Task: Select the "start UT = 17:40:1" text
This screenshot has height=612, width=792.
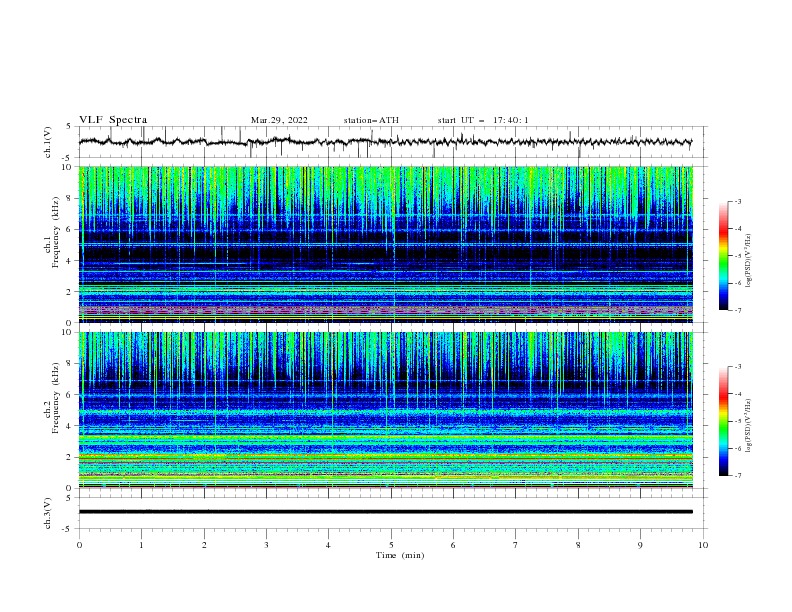Action: pos(483,120)
